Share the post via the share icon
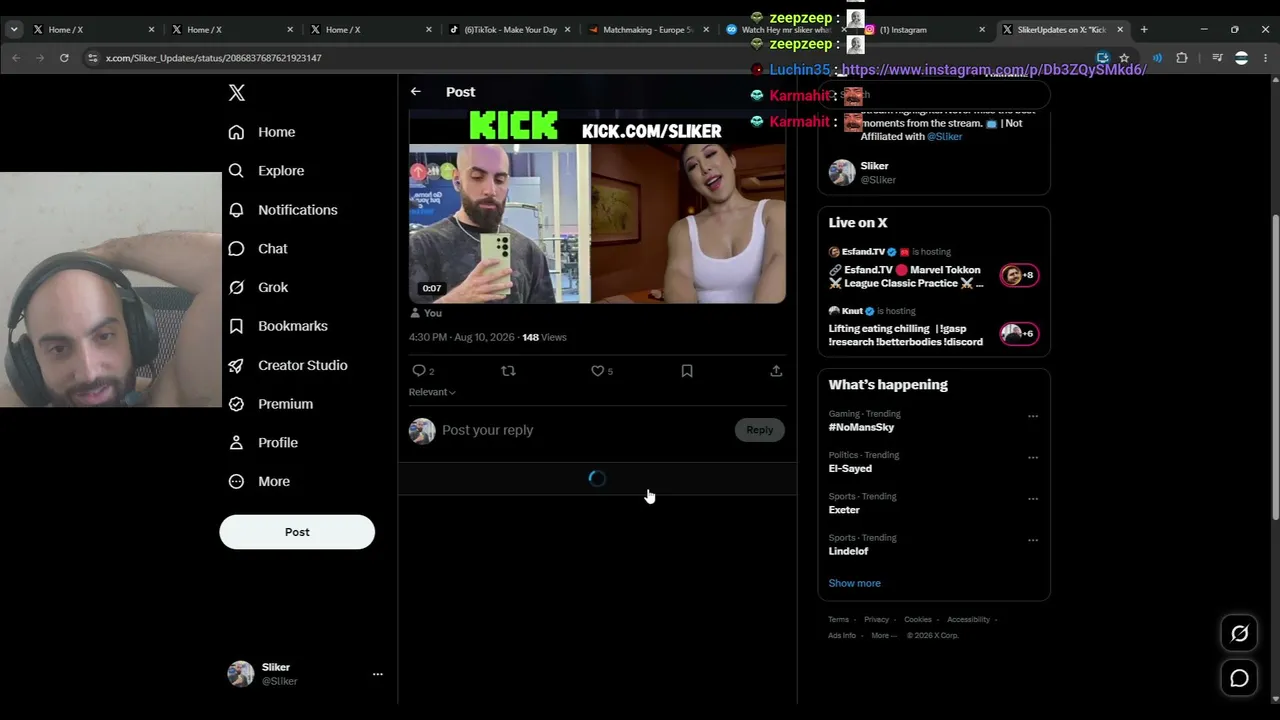Screen dimensions: 1280x720 point(776,371)
